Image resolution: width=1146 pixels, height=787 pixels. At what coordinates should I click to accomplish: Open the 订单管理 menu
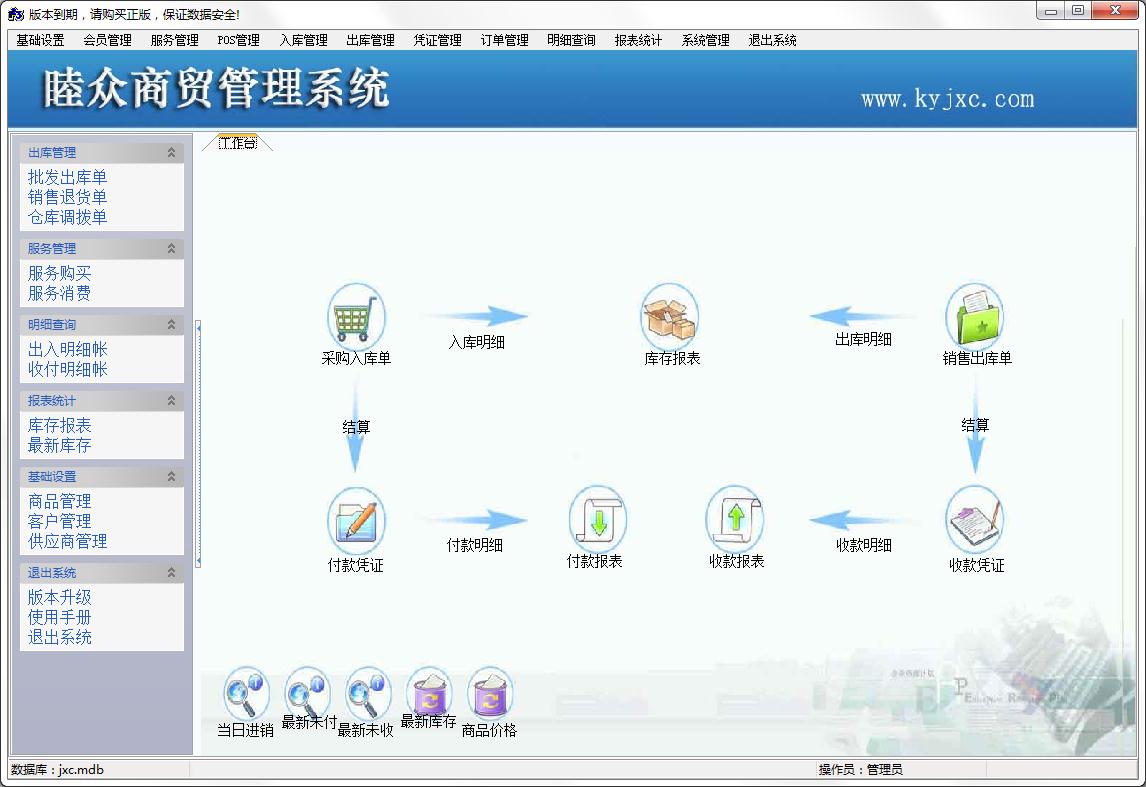504,40
